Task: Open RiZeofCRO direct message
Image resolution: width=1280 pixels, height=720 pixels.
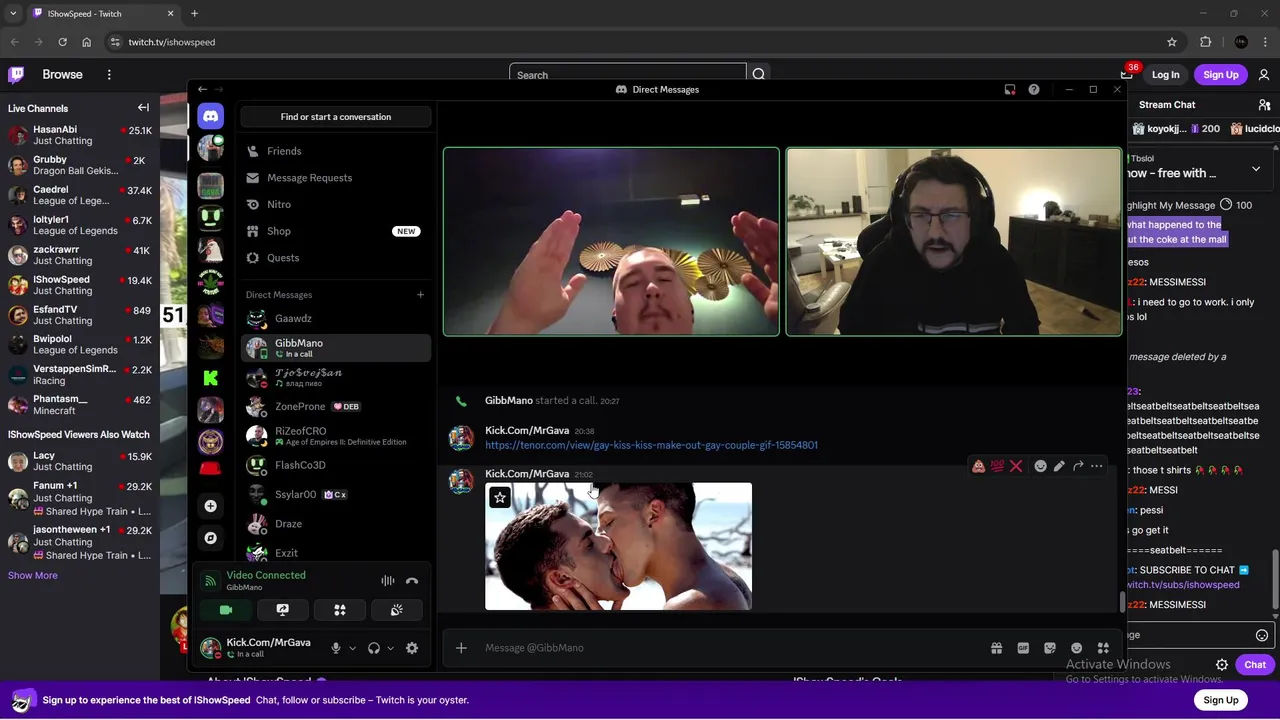Action: tap(336, 436)
